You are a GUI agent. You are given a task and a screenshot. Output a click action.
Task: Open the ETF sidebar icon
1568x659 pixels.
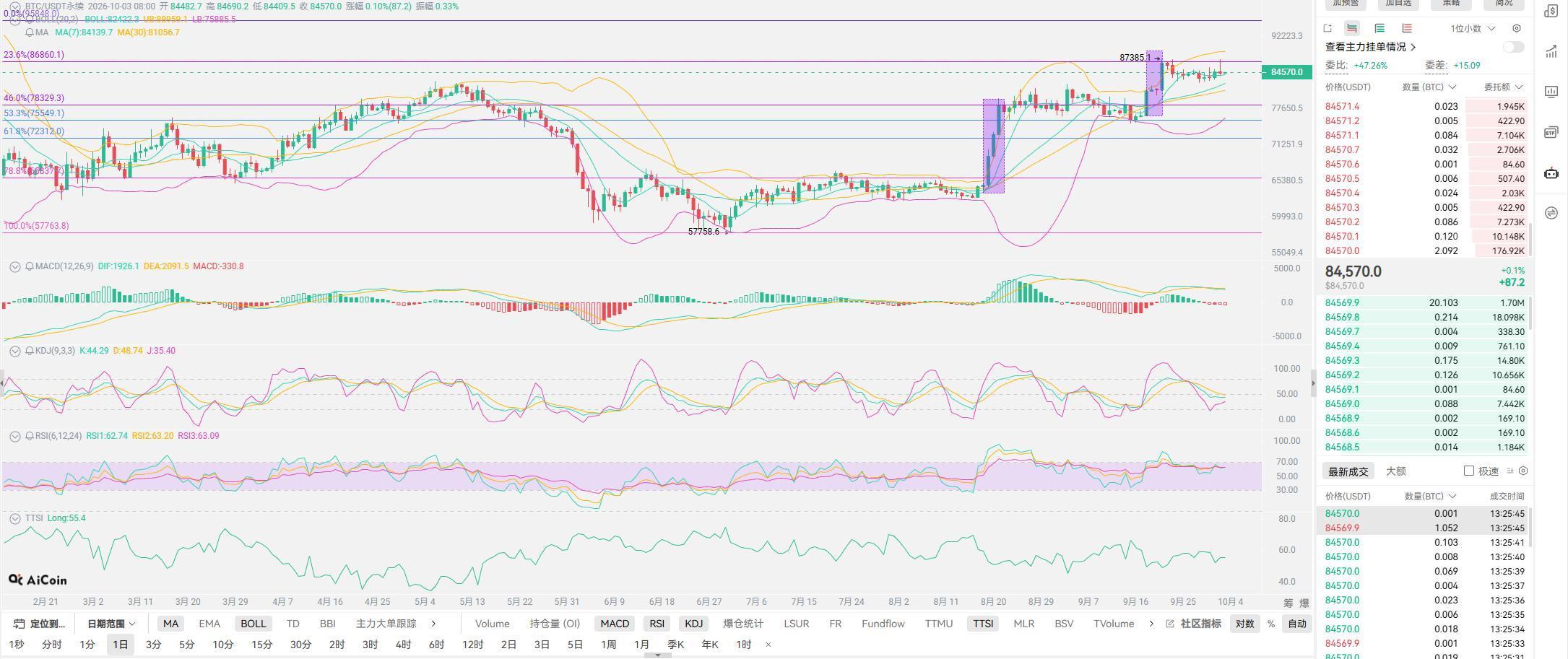(x=1551, y=132)
